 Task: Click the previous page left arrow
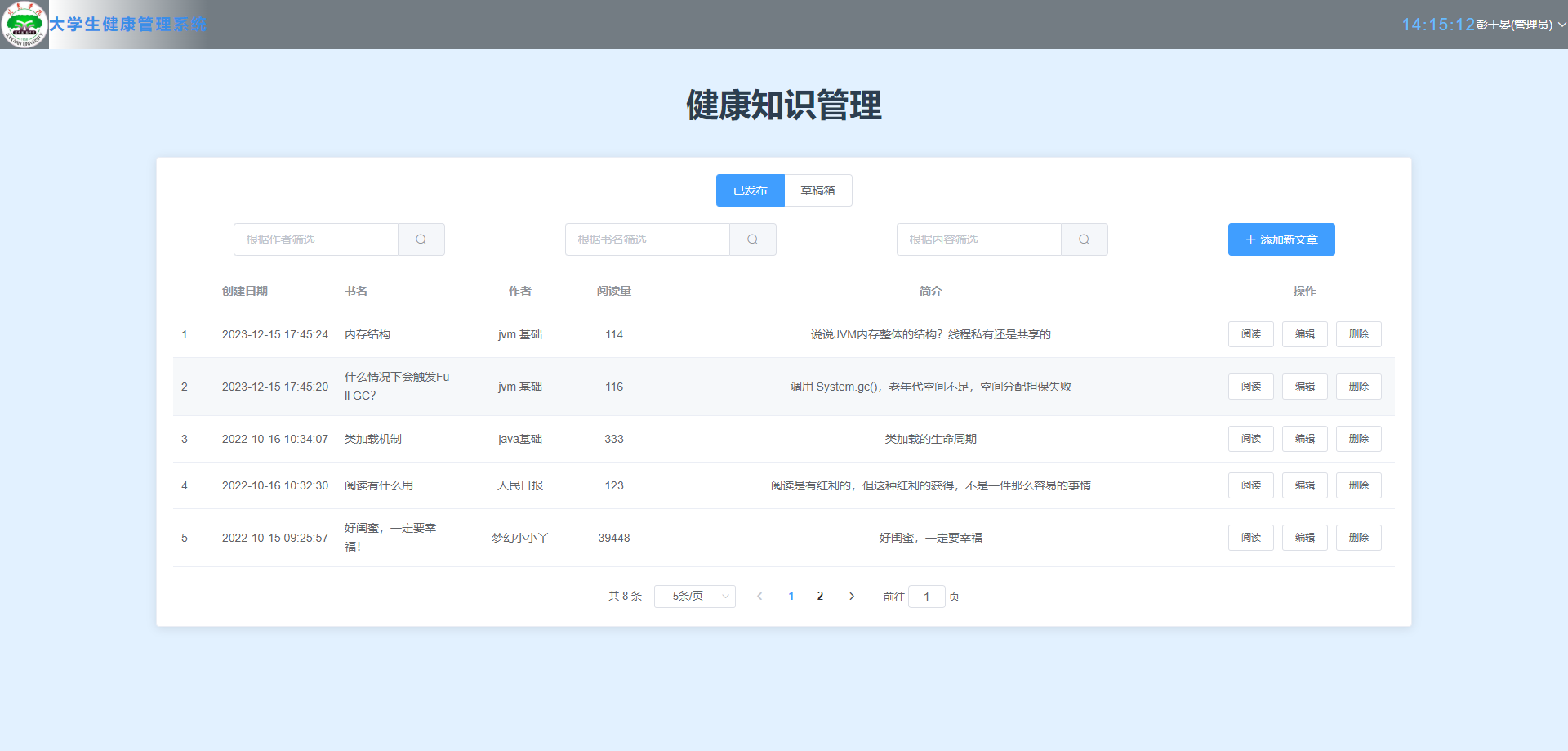[760, 596]
